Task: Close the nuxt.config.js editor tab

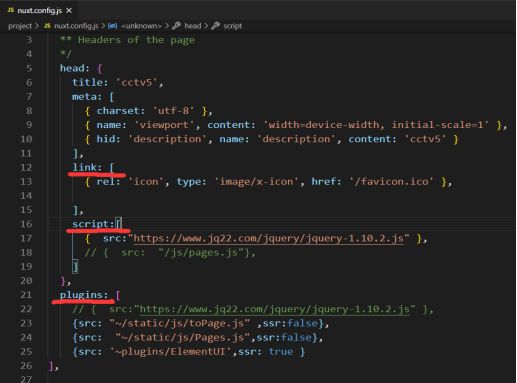Action: [69, 11]
